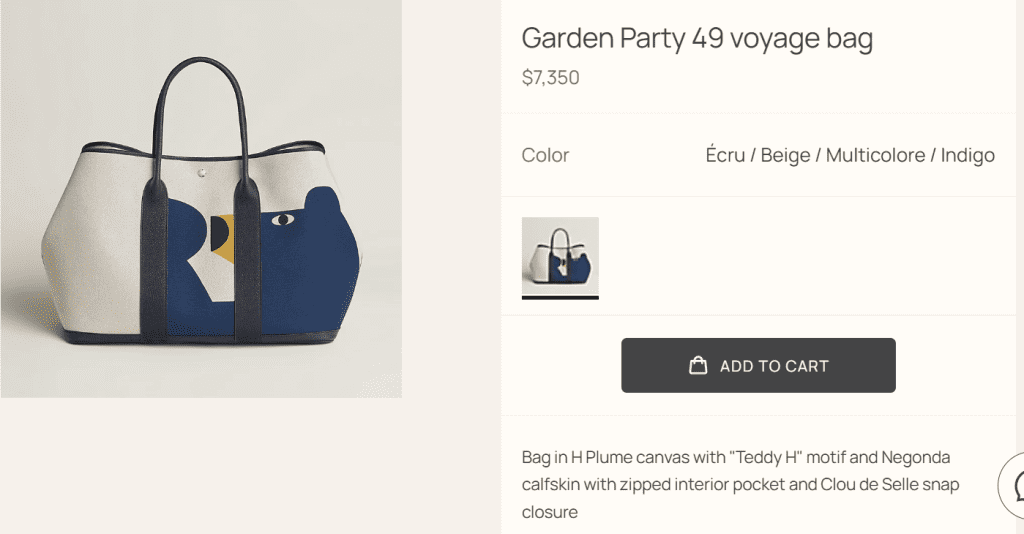Click the teddy eye on the bag motif
The image size is (1024, 534).
pyautogui.click(x=283, y=219)
